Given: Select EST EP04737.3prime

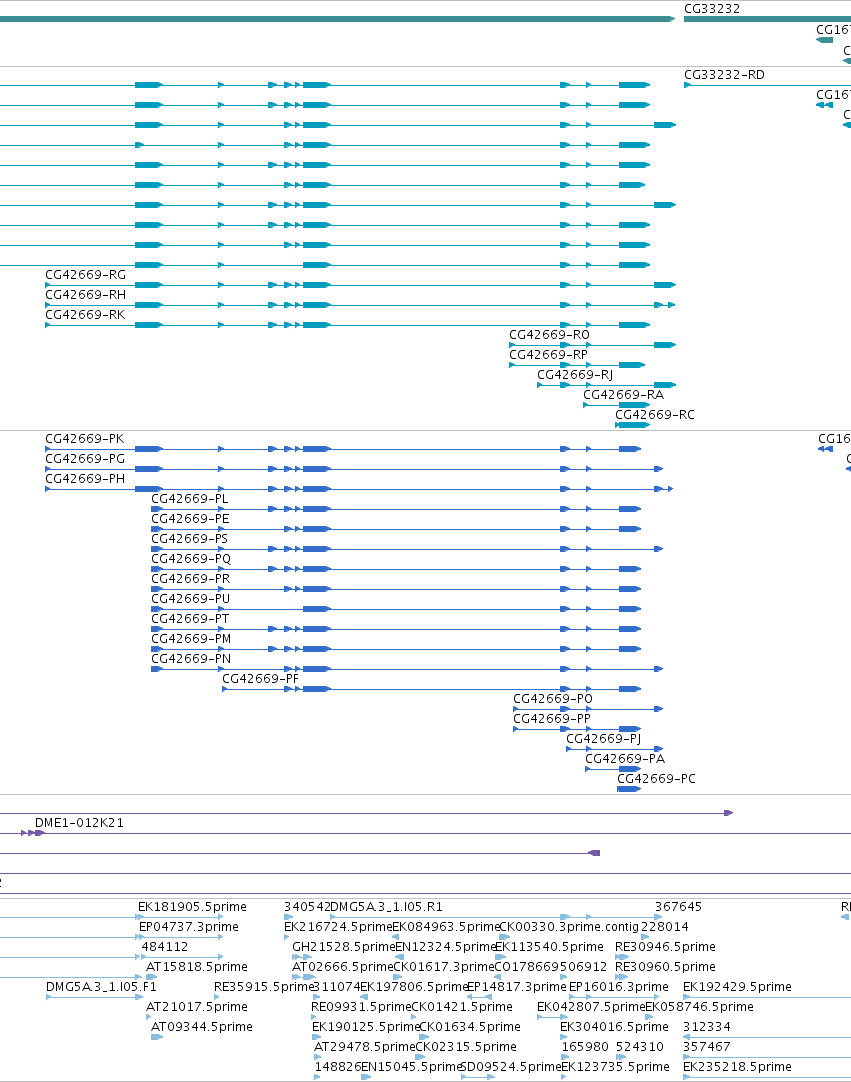Looking at the screenshot, I should pos(189,927).
